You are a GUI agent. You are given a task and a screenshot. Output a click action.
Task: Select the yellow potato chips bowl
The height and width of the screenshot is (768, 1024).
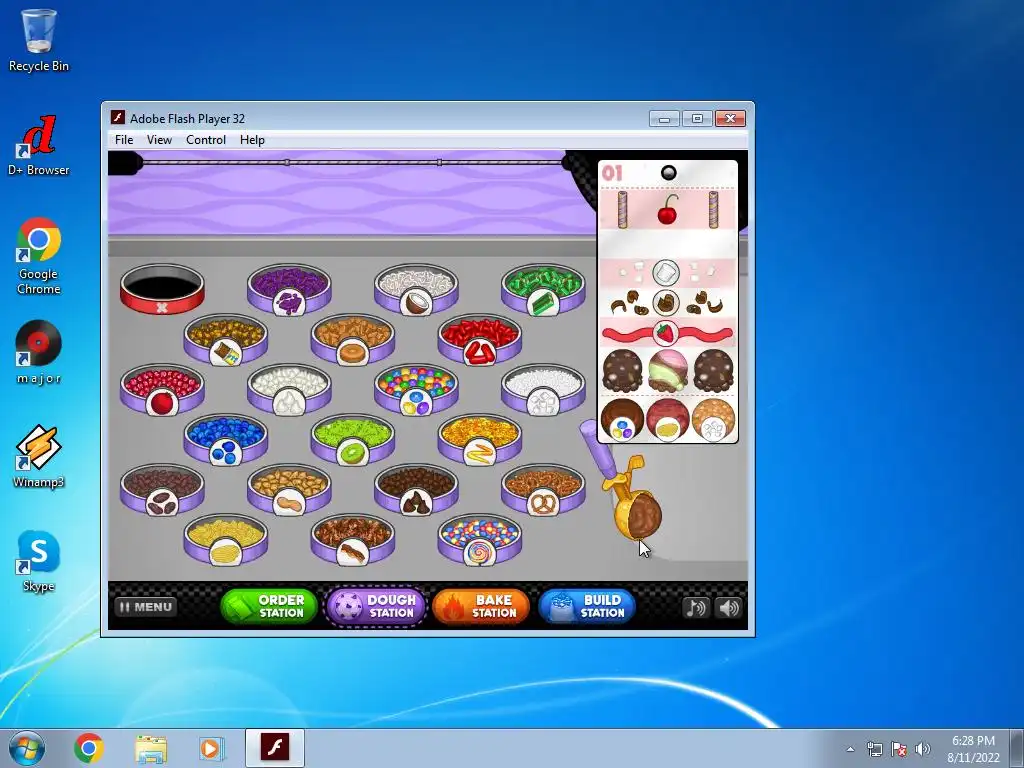(225, 539)
